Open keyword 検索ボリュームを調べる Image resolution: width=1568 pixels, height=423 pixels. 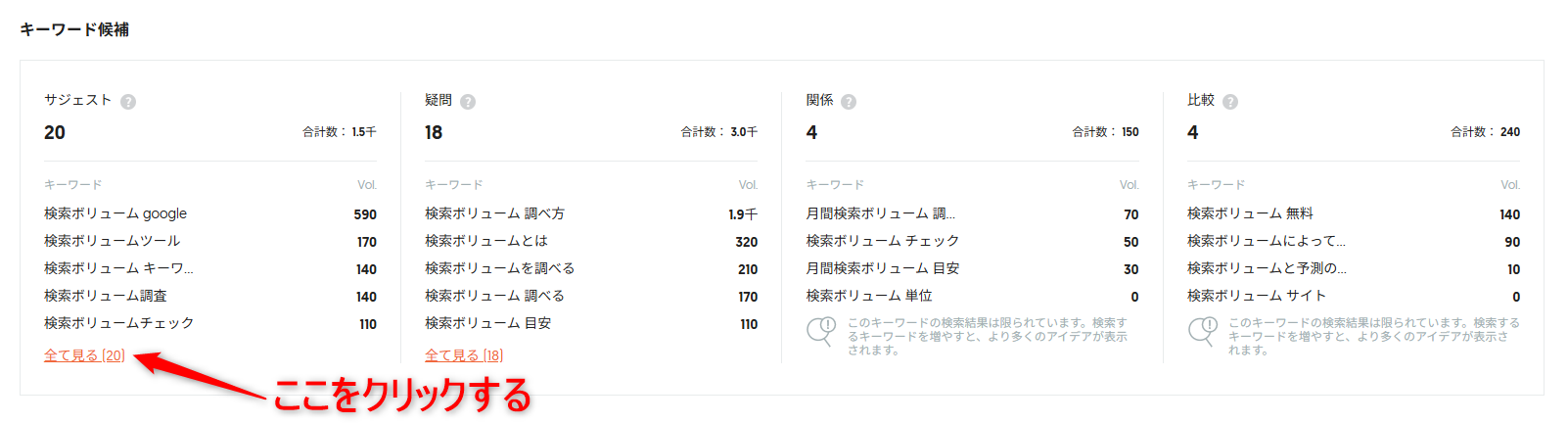tap(499, 268)
